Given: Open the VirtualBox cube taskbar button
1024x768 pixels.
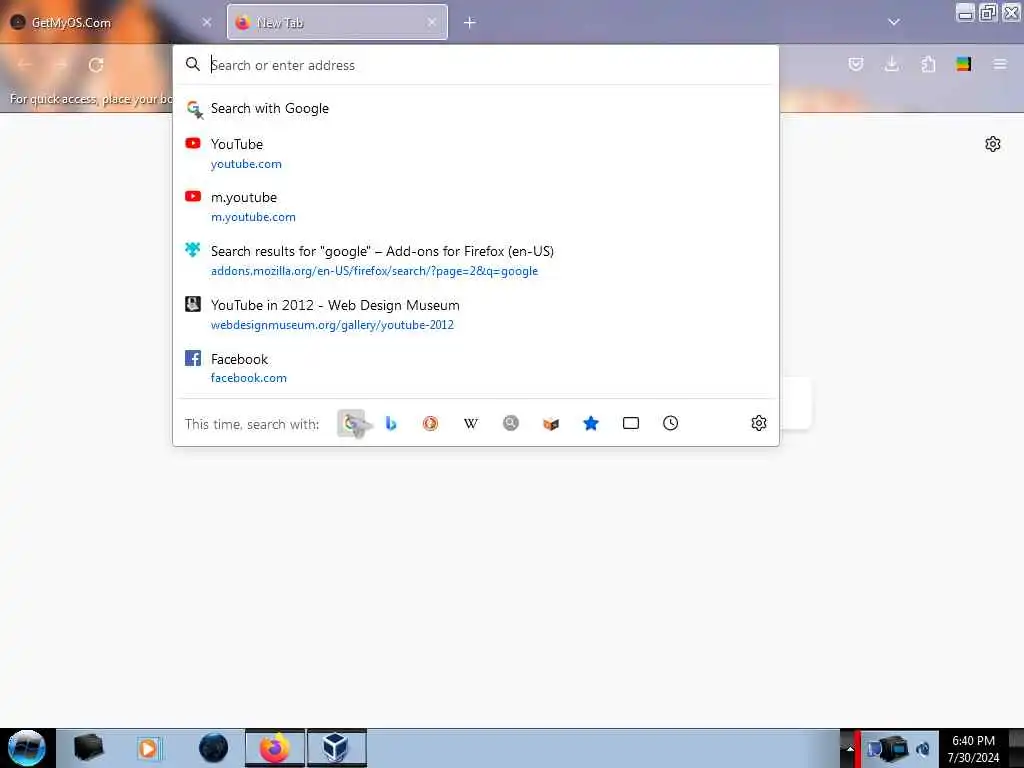Looking at the screenshot, I should (x=336, y=748).
